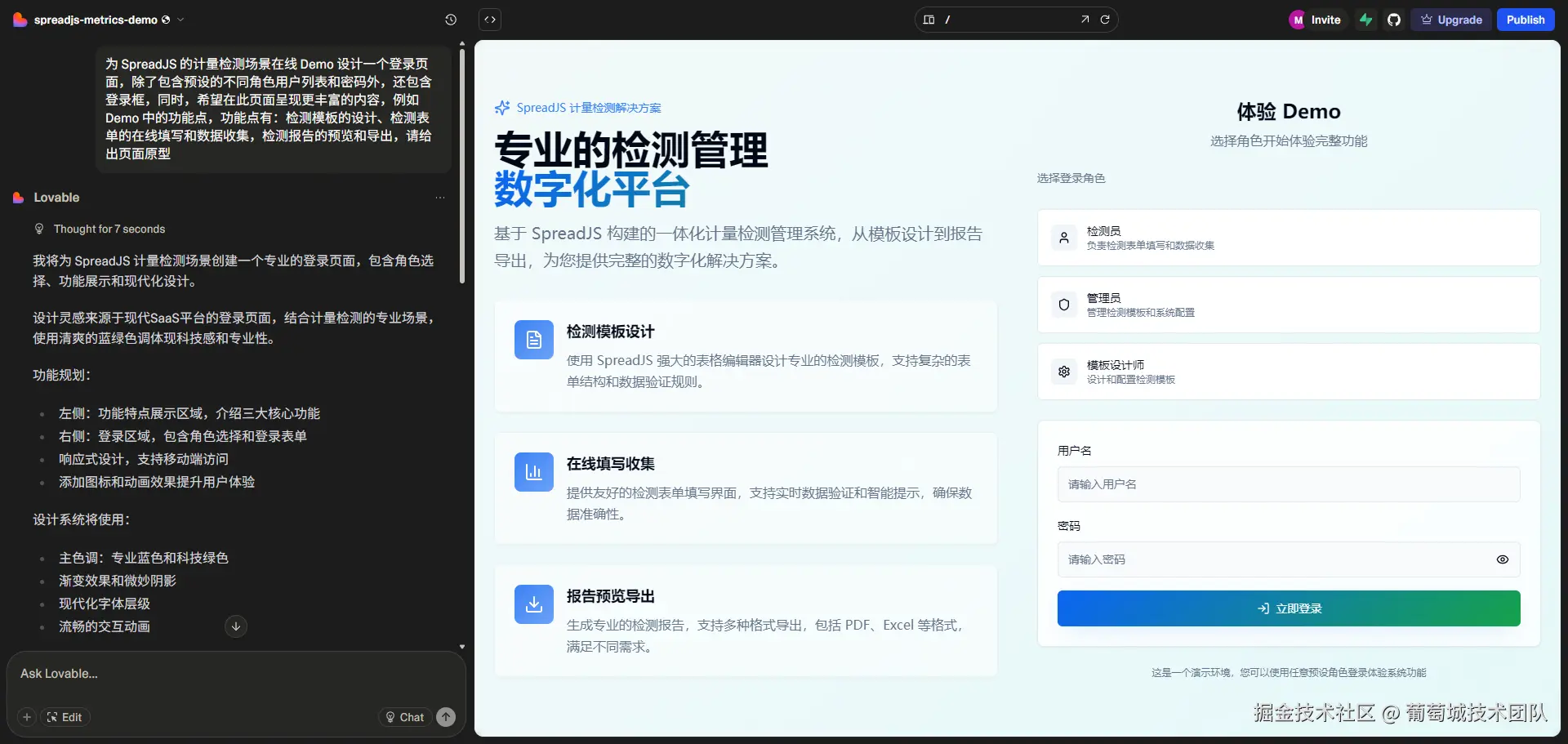This screenshot has width=1568, height=744.
Task: Click the Lovable logo in top bar
Action: point(20,20)
